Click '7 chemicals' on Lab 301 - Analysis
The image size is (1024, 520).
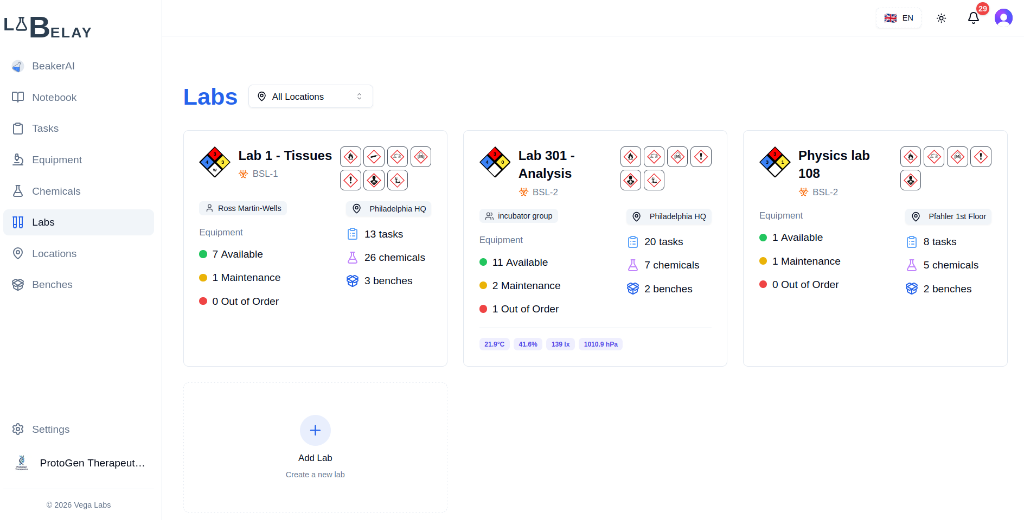671,265
